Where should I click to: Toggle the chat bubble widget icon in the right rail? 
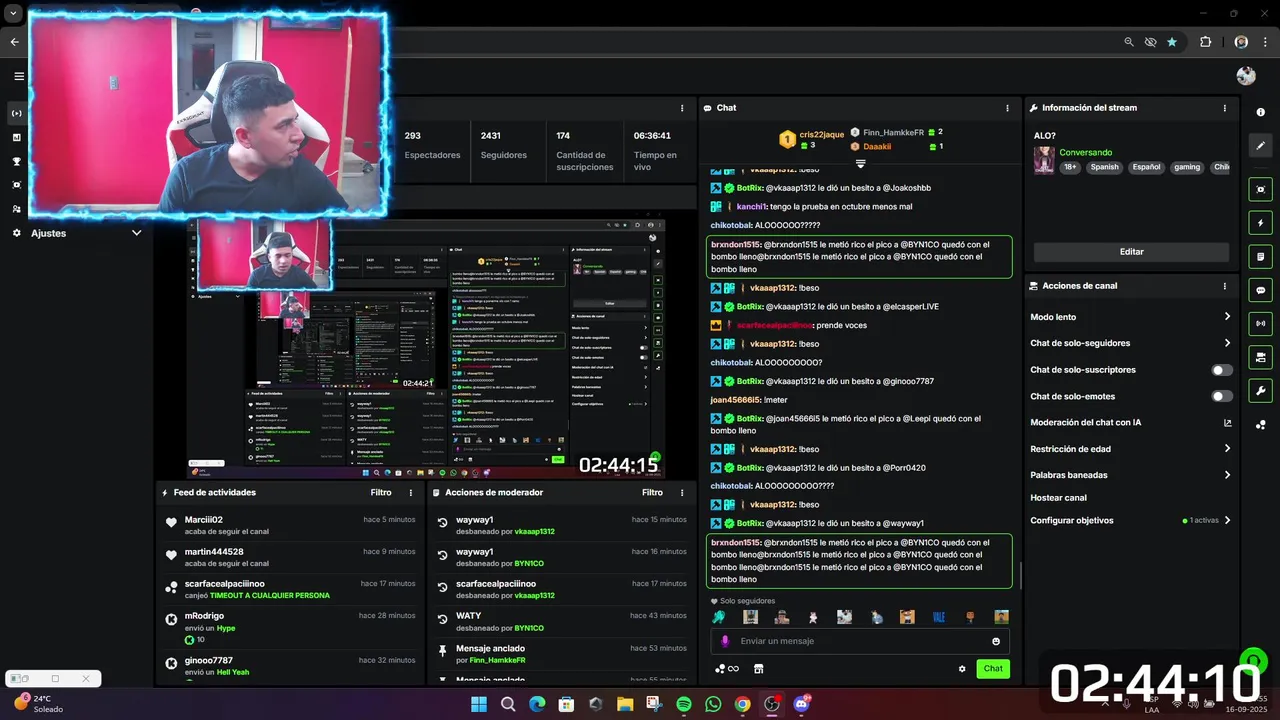(x=1260, y=290)
